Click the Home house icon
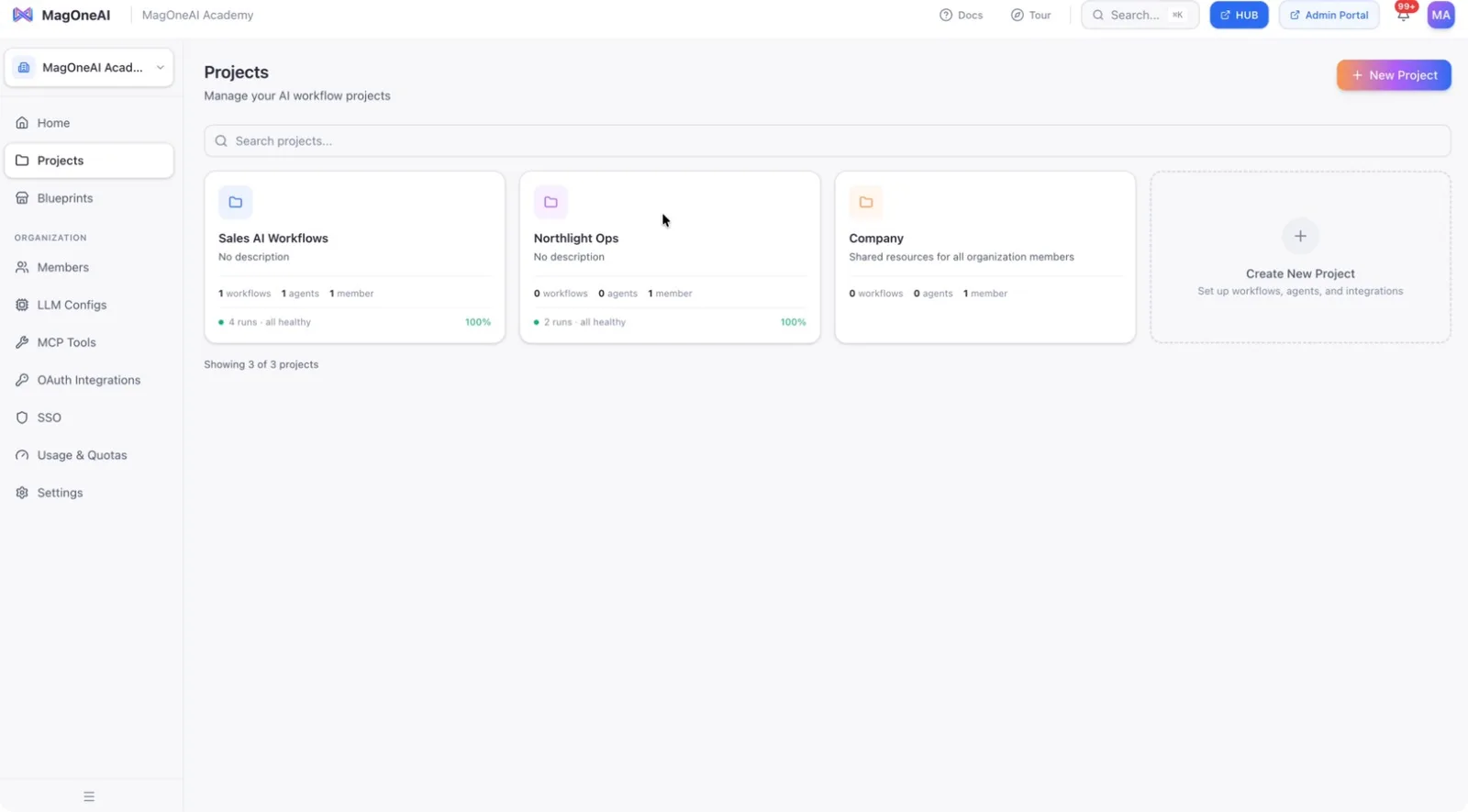The width and height of the screenshot is (1468, 812). point(22,123)
